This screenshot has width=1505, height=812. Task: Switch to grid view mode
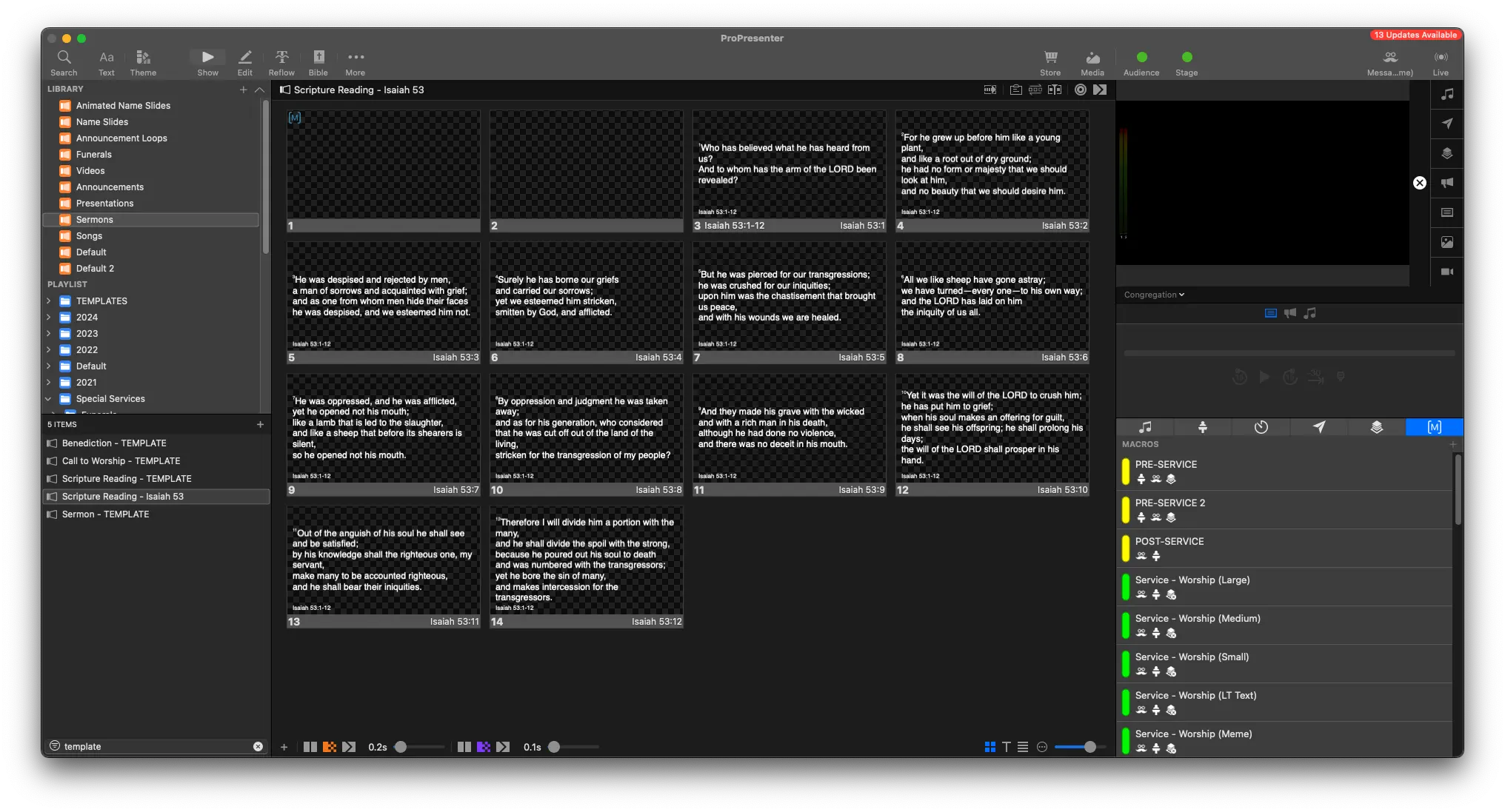(x=990, y=747)
